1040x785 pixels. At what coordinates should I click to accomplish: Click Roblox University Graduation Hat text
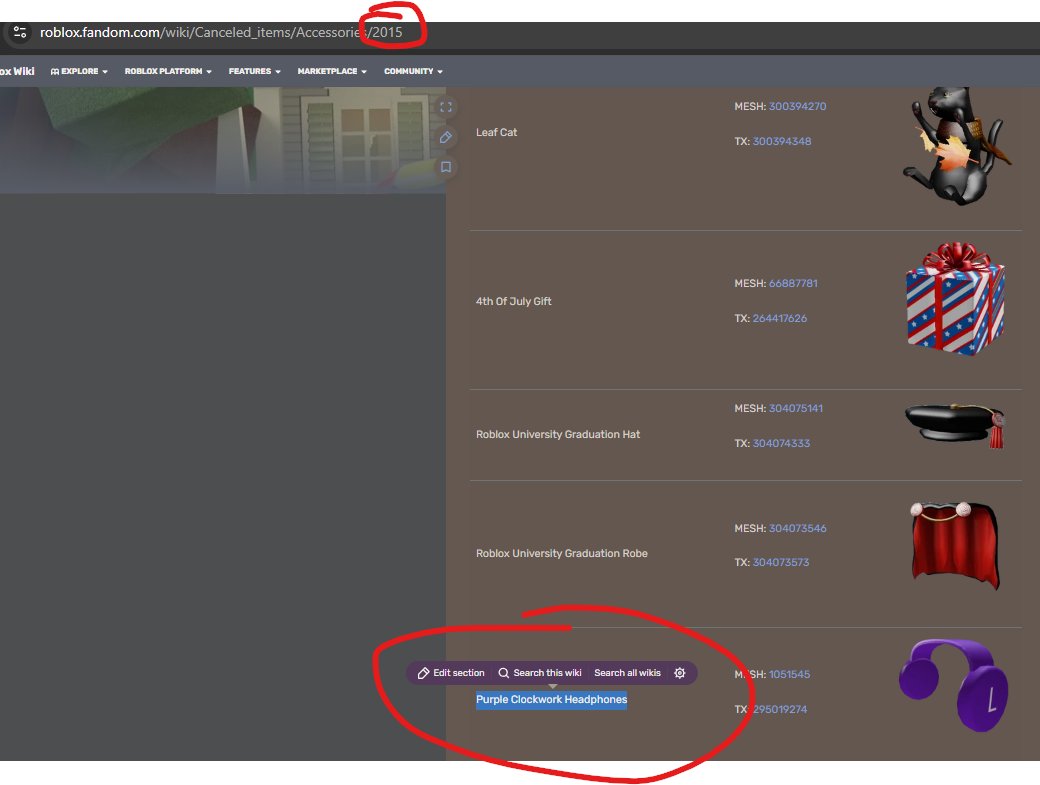(558, 434)
